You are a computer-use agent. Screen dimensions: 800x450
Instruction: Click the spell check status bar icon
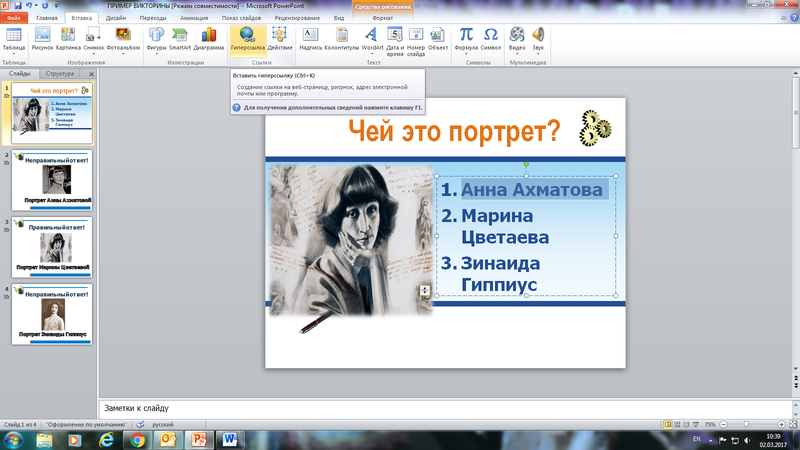pyautogui.click(x=140, y=424)
